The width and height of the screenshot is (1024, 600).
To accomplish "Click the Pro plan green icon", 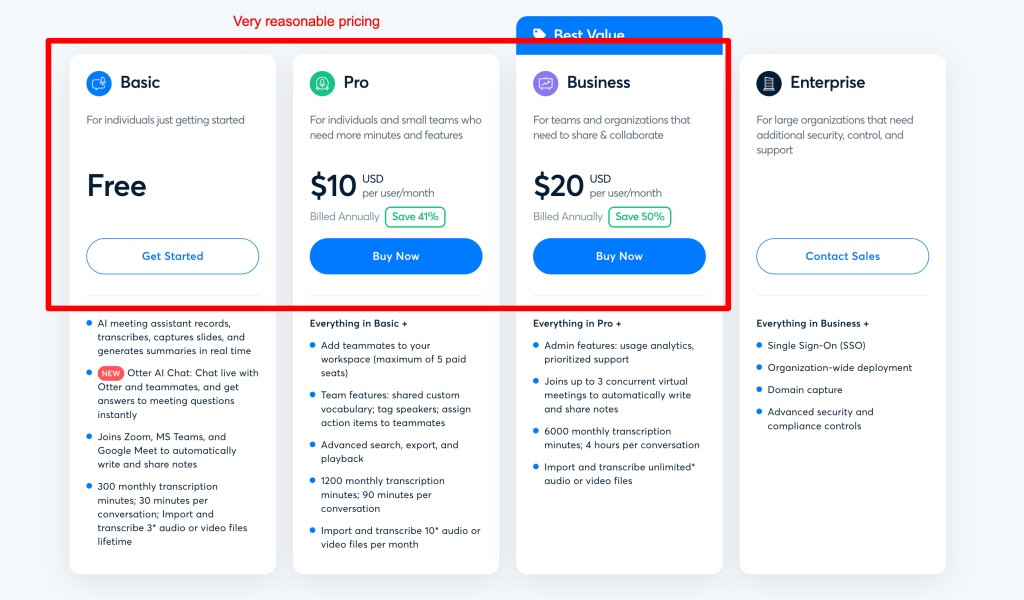I will 322,84.
